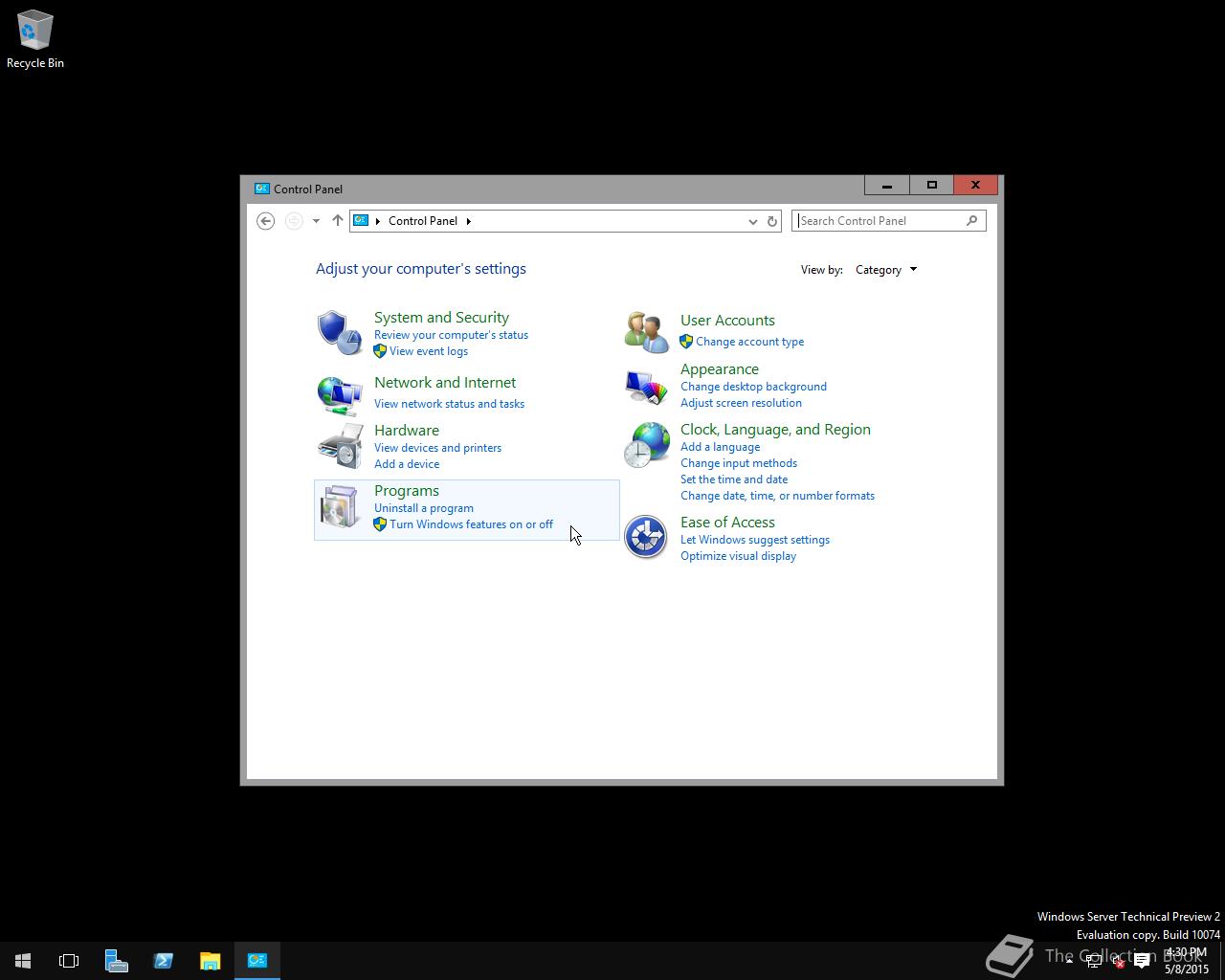Open the View by Category dropdown
This screenshot has width=1225, height=980.
point(886,270)
